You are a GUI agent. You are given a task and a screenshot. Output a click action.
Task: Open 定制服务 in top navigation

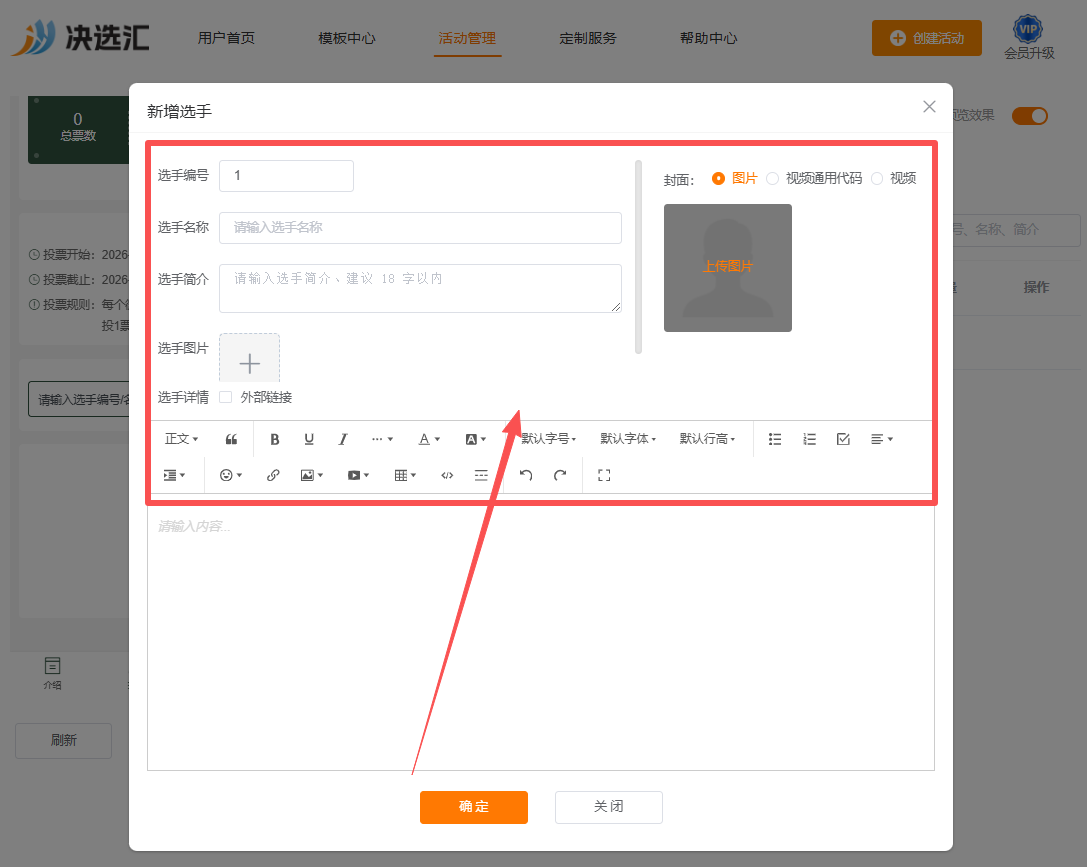pos(588,38)
